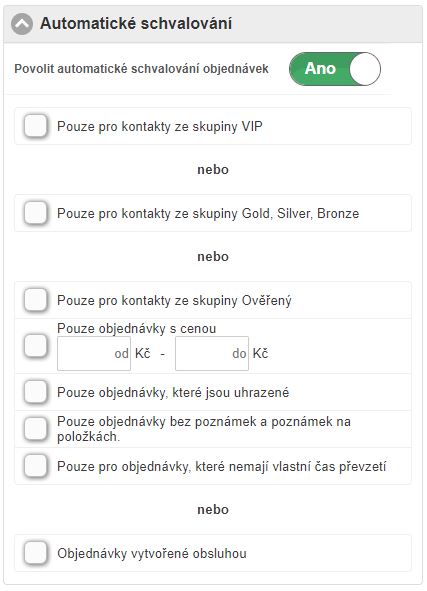Enable Gold, Silver, Bronze group checkbox

tap(35, 213)
